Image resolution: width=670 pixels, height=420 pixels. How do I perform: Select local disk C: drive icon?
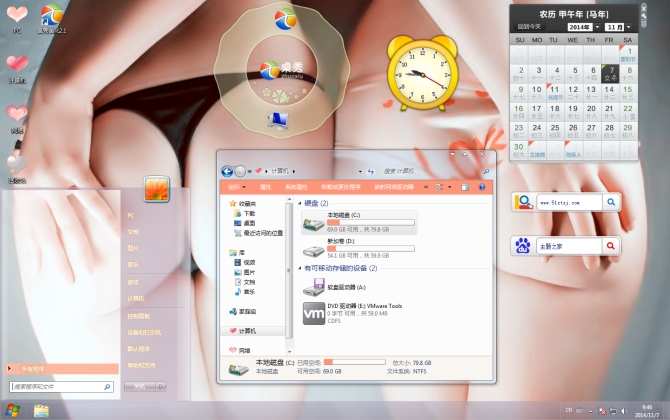coord(313,223)
